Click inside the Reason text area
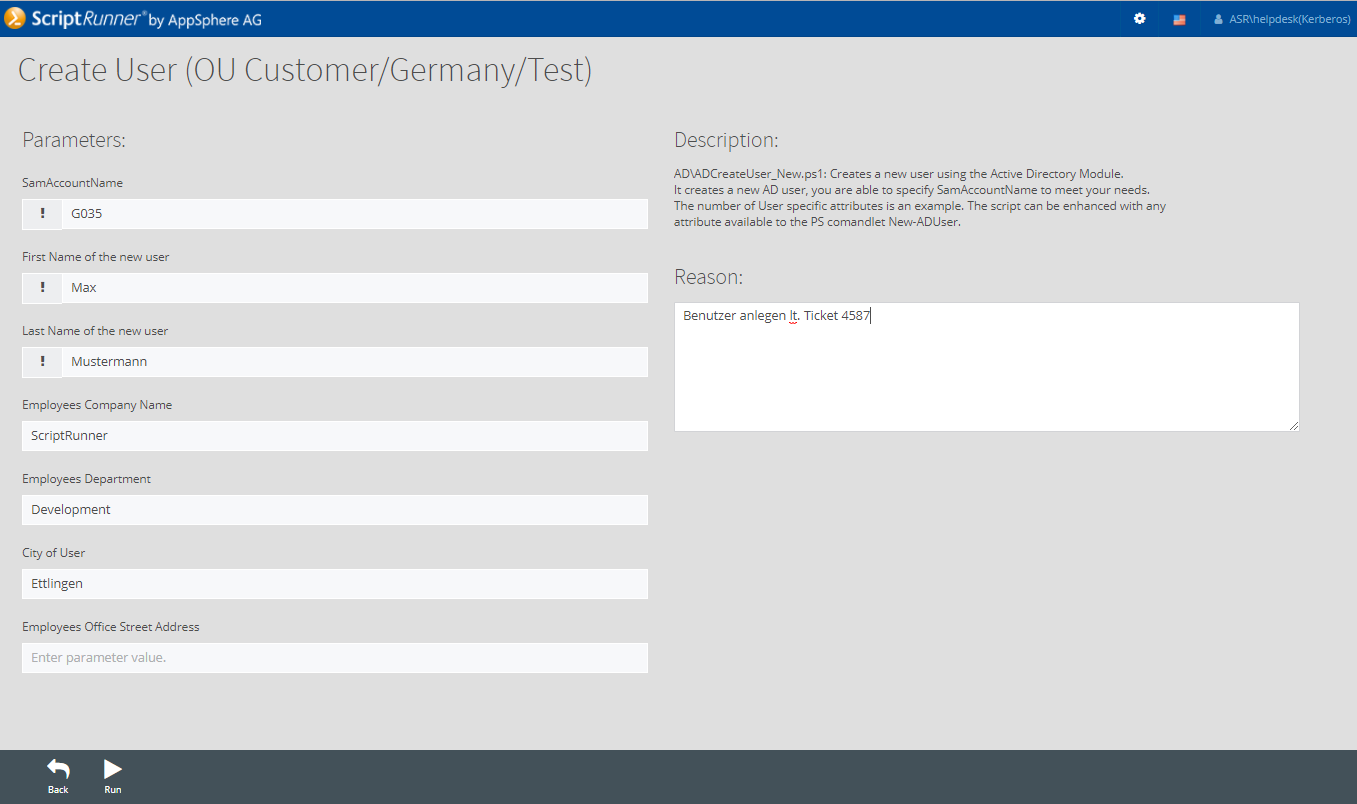This screenshot has width=1357, height=804. [x=987, y=367]
